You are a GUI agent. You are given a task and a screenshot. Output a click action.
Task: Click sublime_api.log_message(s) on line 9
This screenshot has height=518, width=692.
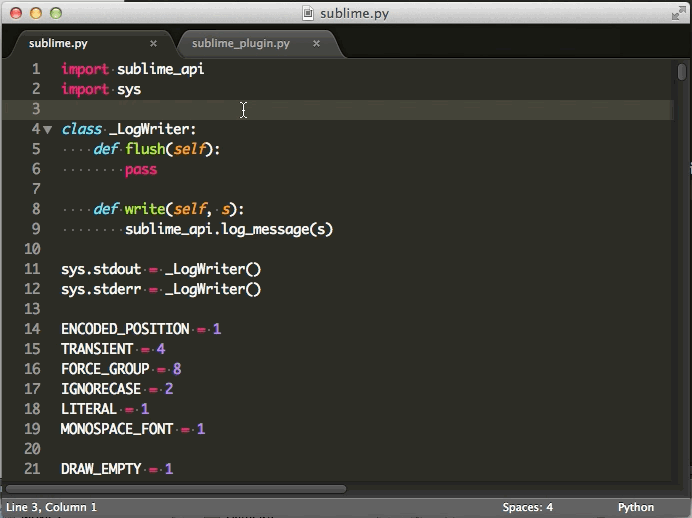[x=229, y=229]
